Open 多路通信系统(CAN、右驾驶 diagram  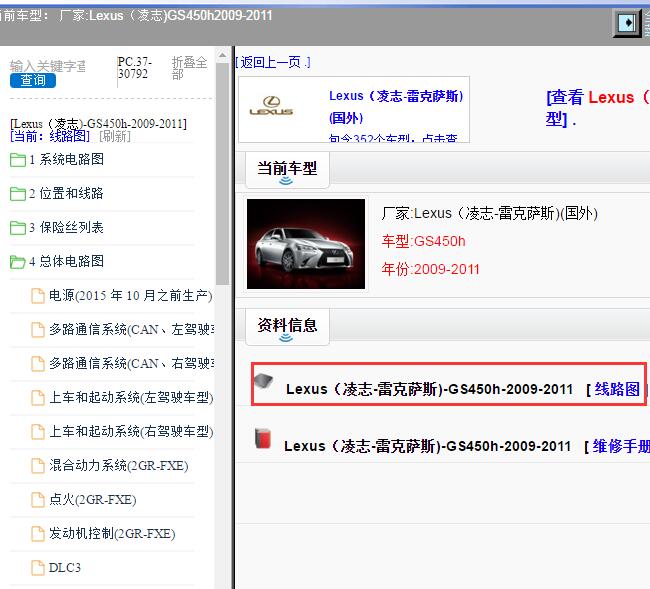click(x=132, y=364)
